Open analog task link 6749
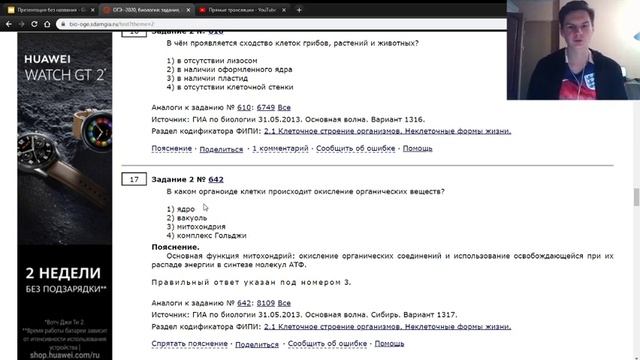Image resolution: width=640 pixels, height=360 pixels. click(x=266, y=107)
